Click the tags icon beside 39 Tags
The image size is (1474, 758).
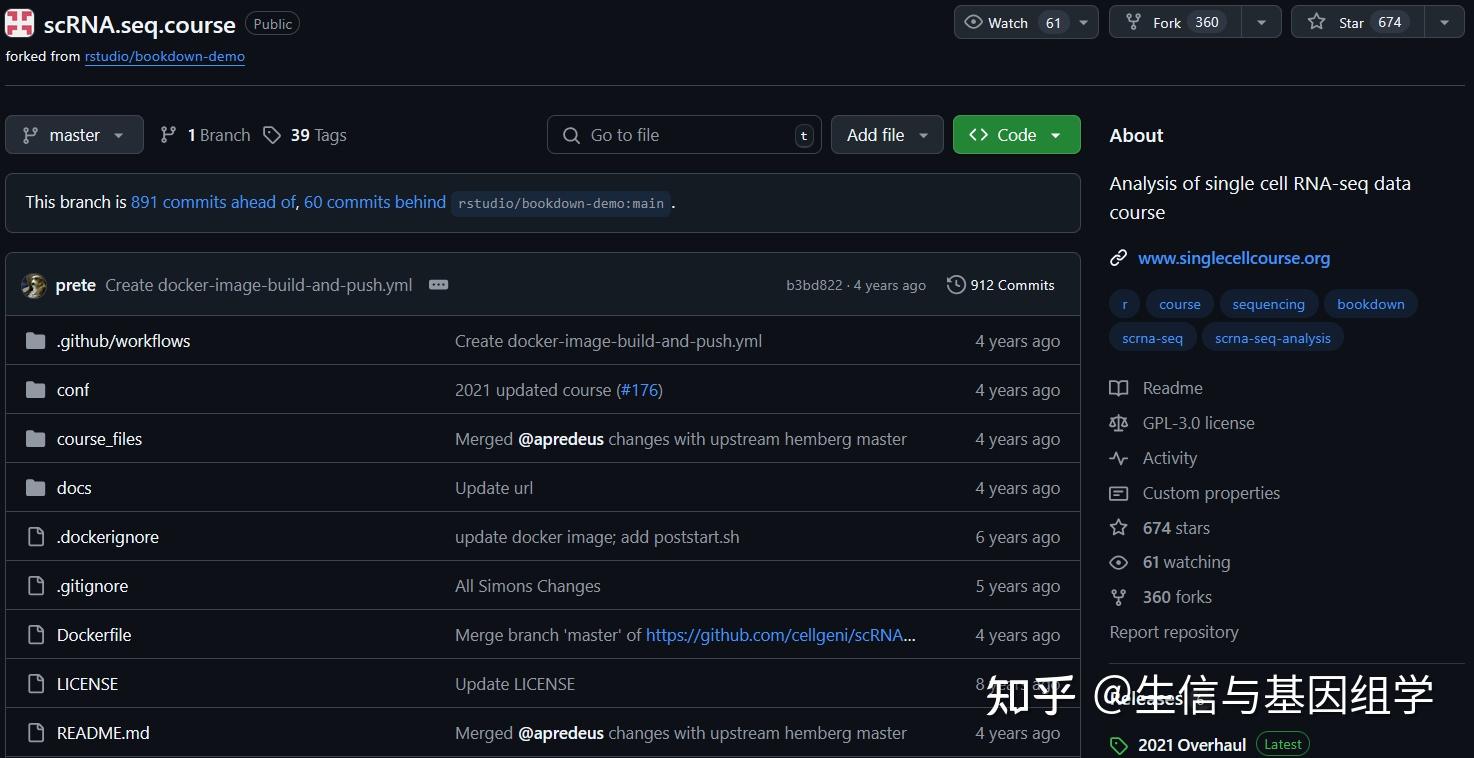[x=273, y=134]
